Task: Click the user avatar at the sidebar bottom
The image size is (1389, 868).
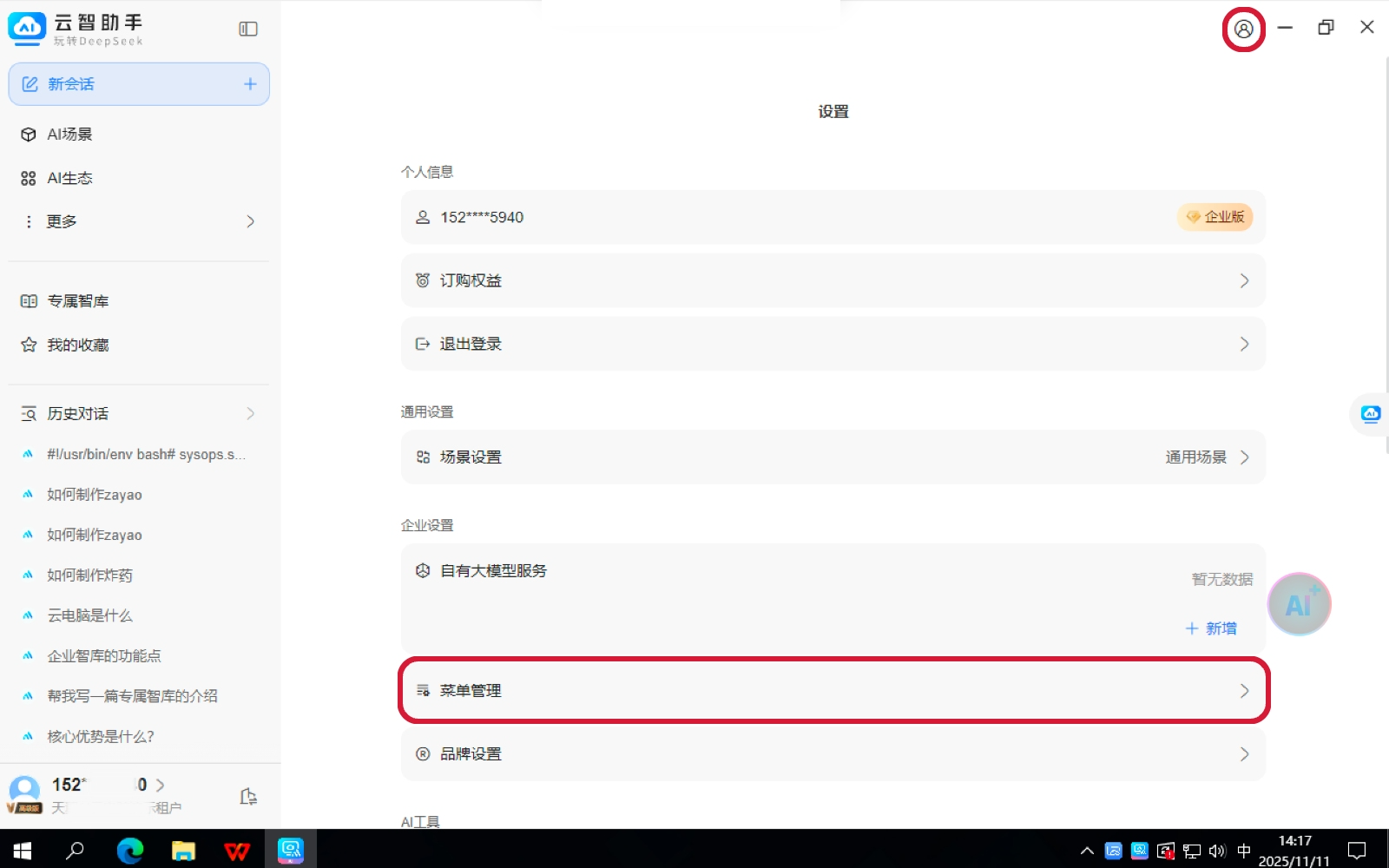Action: (x=24, y=794)
